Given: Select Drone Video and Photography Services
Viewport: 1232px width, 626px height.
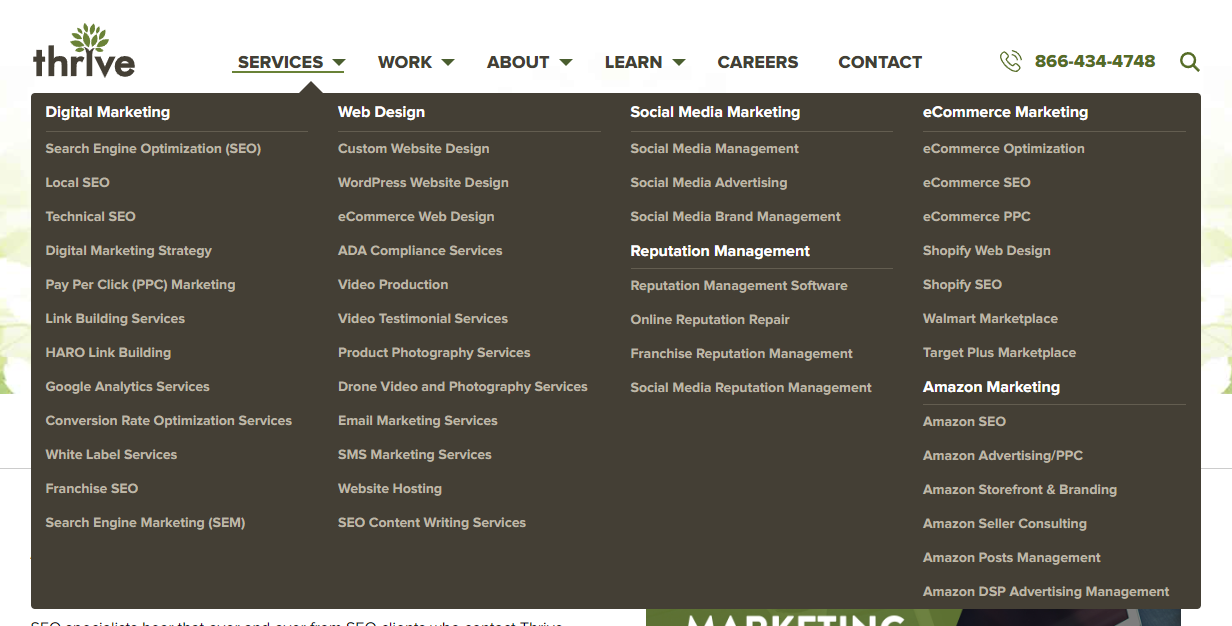Looking at the screenshot, I should [x=463, y=387].
